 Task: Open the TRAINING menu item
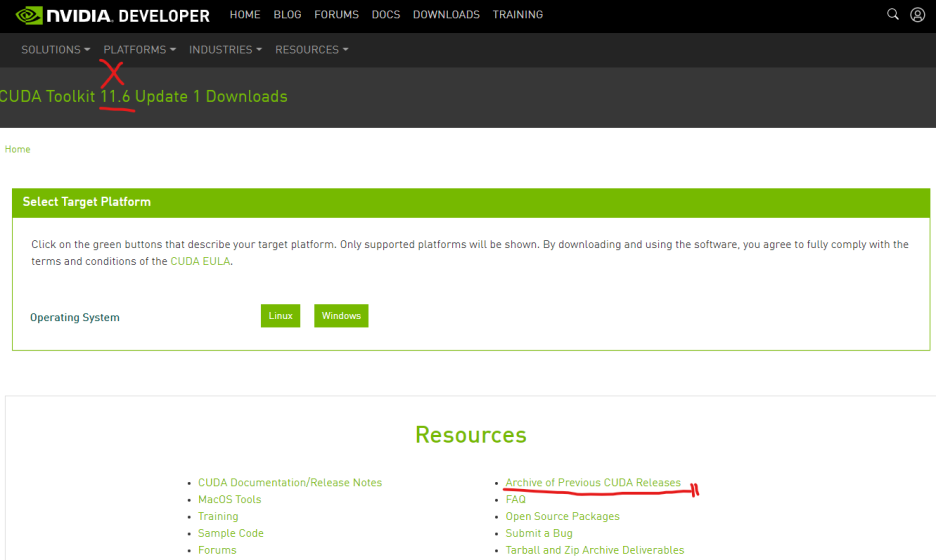[518, 14]
